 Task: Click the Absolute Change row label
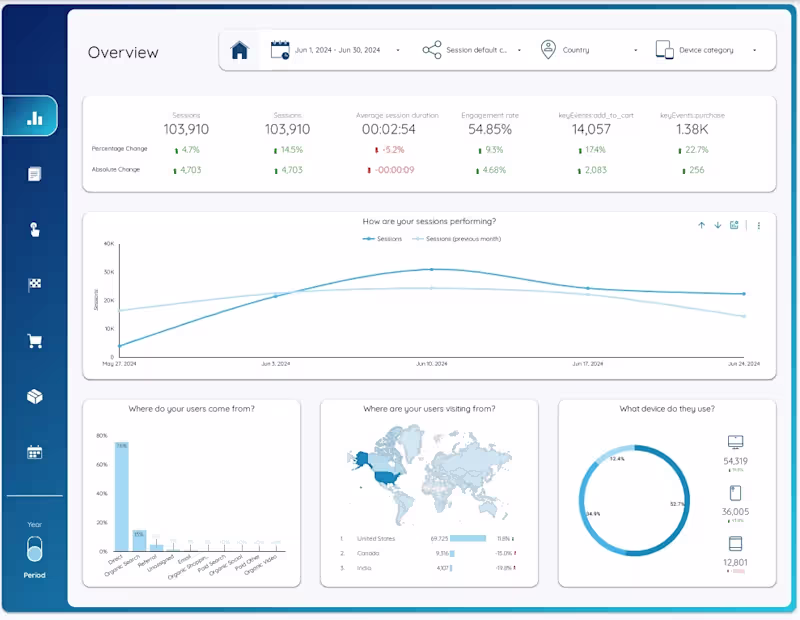pyautogui.click(x=116, y=169)
